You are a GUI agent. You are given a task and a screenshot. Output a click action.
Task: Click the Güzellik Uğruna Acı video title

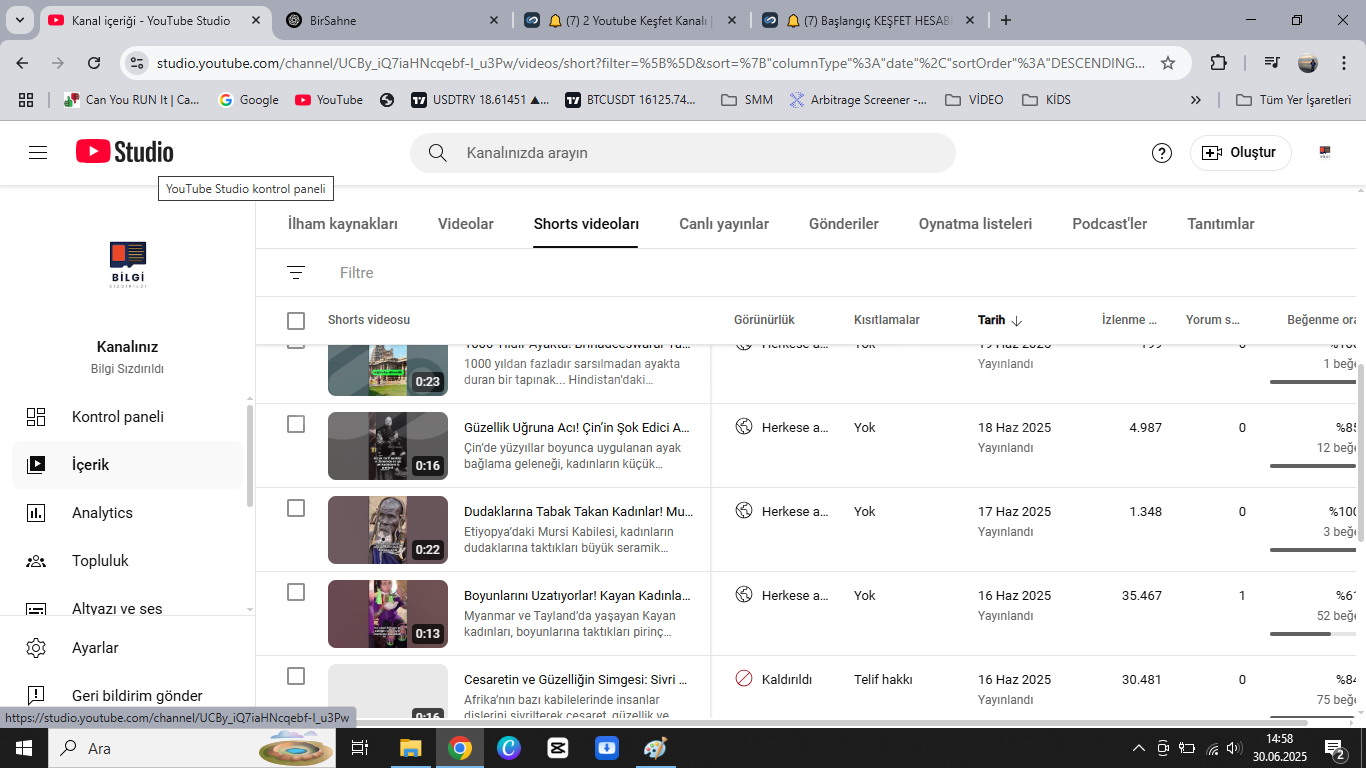point(577,427)
